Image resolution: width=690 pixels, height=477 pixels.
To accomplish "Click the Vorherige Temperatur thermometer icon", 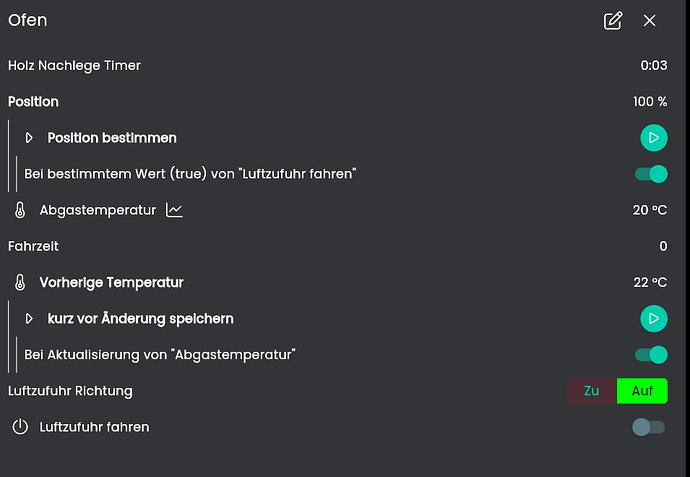I will click(x=20, y=282).
